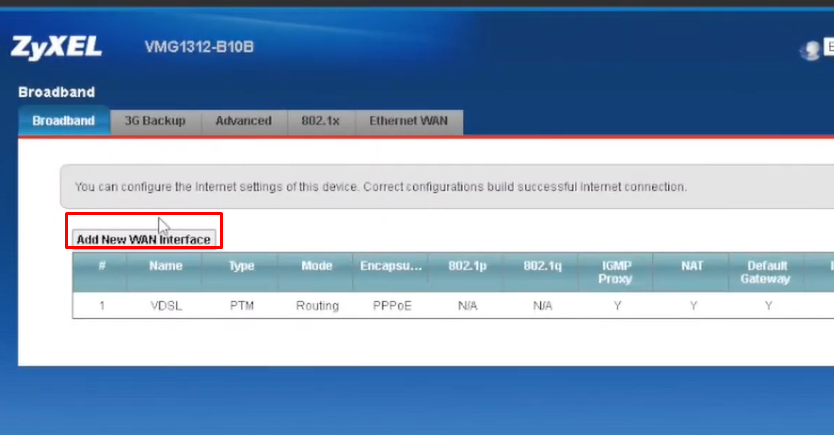Click the Routing mode cell
Viewport: 834px width, 435px height.
317,306
